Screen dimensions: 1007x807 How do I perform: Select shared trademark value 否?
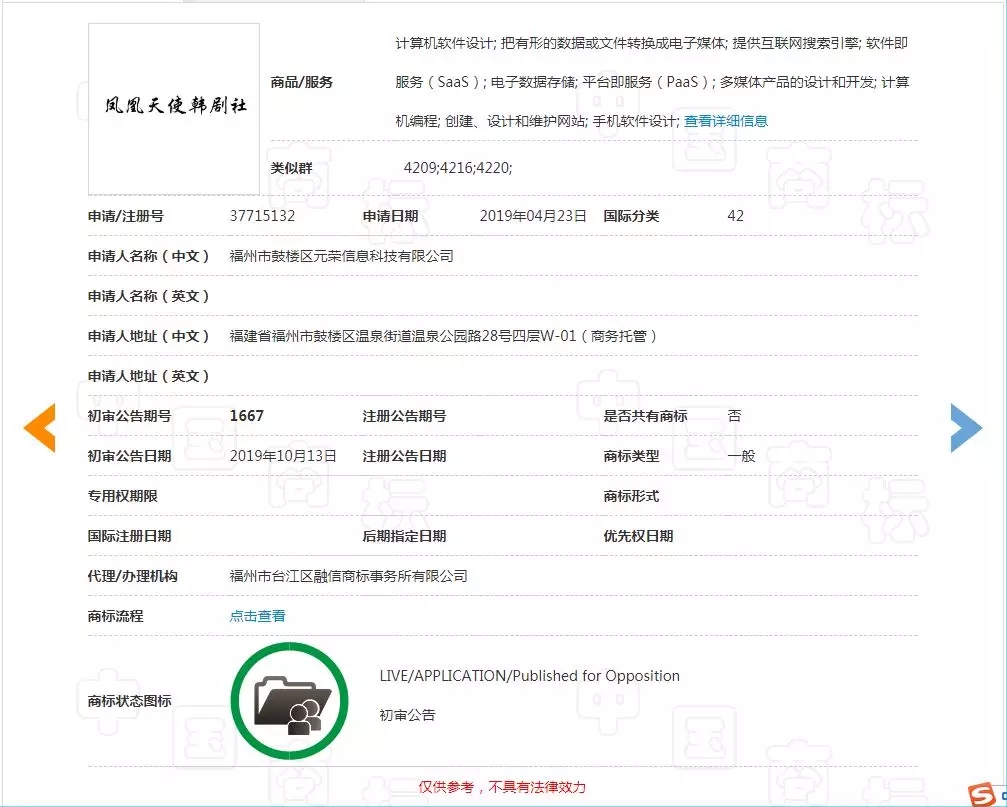pyautogui.click(x=734, y=416)
